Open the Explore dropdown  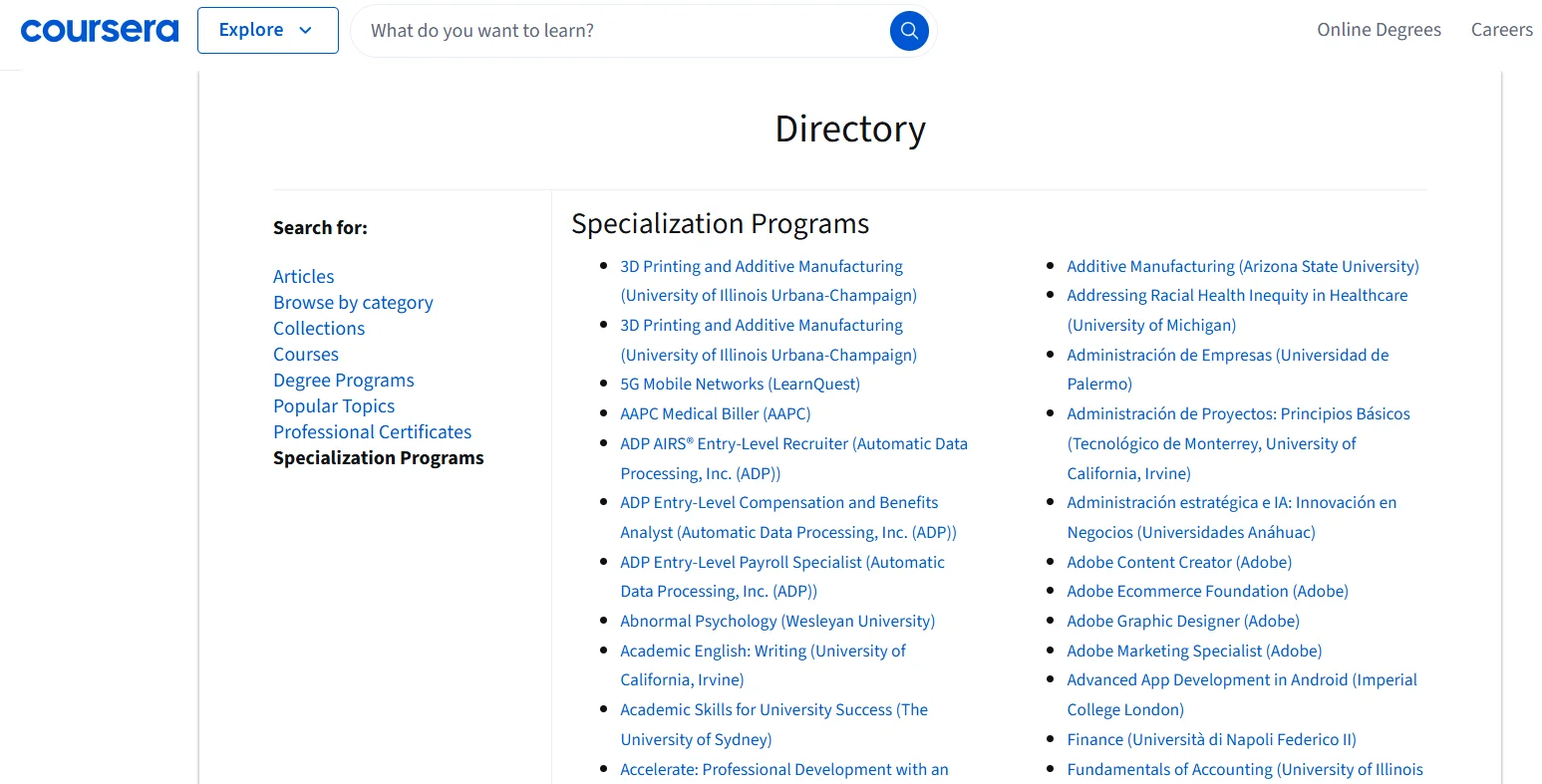click(x=267, y=30)
